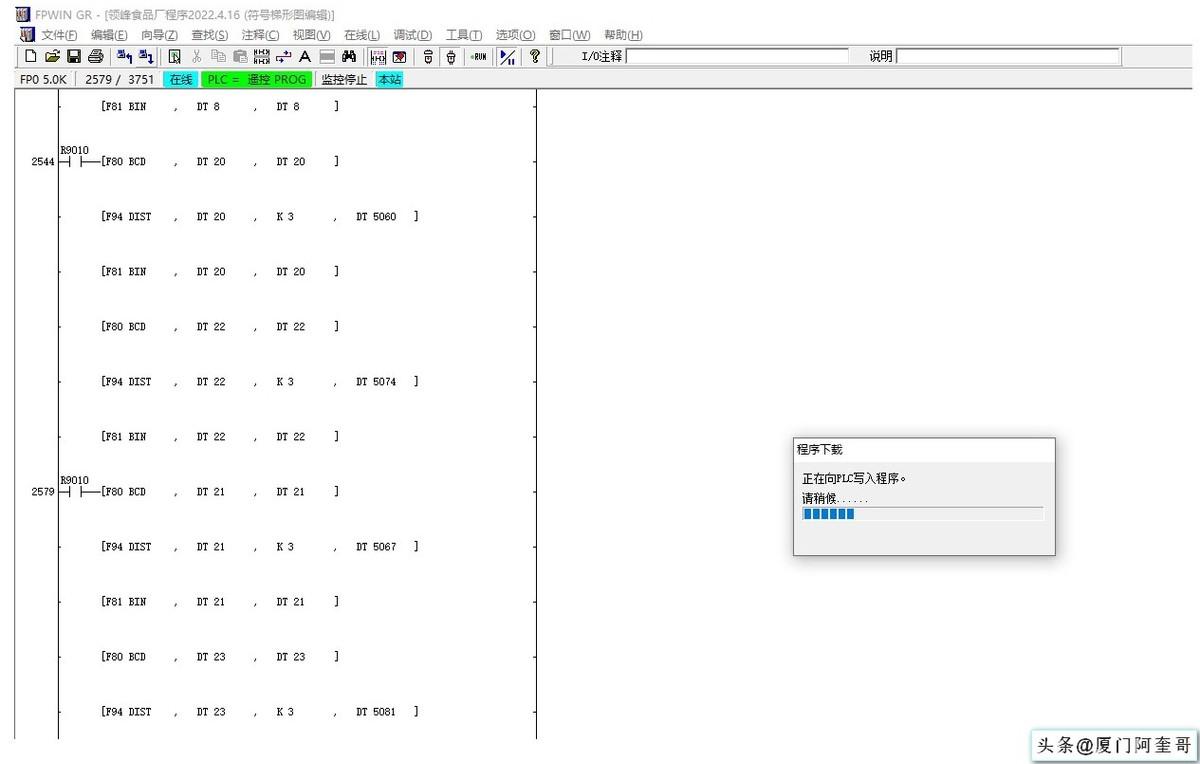The image size is (1200, 764).
Task: Save the program with the floppy disk icon
Action: [x=74, y=57]
